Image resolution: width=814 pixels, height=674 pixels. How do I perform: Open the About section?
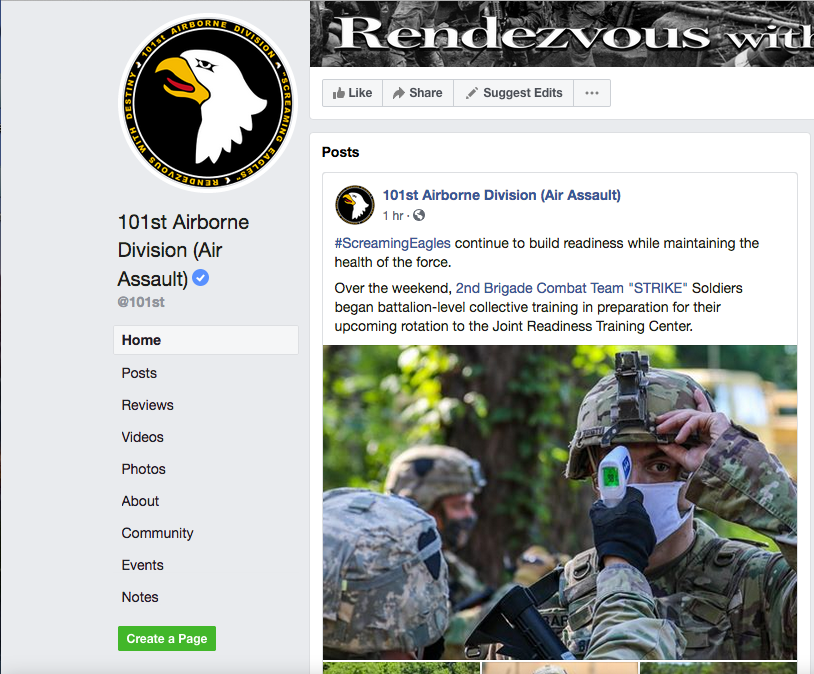point(140,501)
